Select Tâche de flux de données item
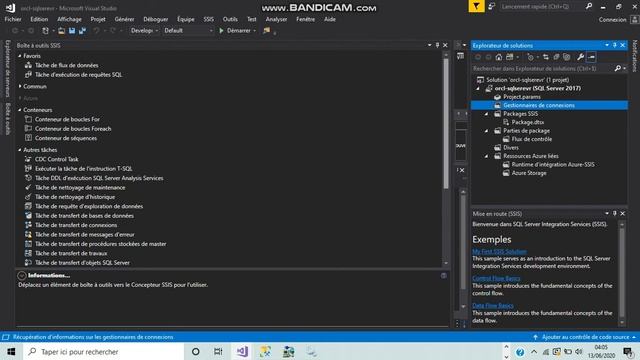 [x=66, y=65]
